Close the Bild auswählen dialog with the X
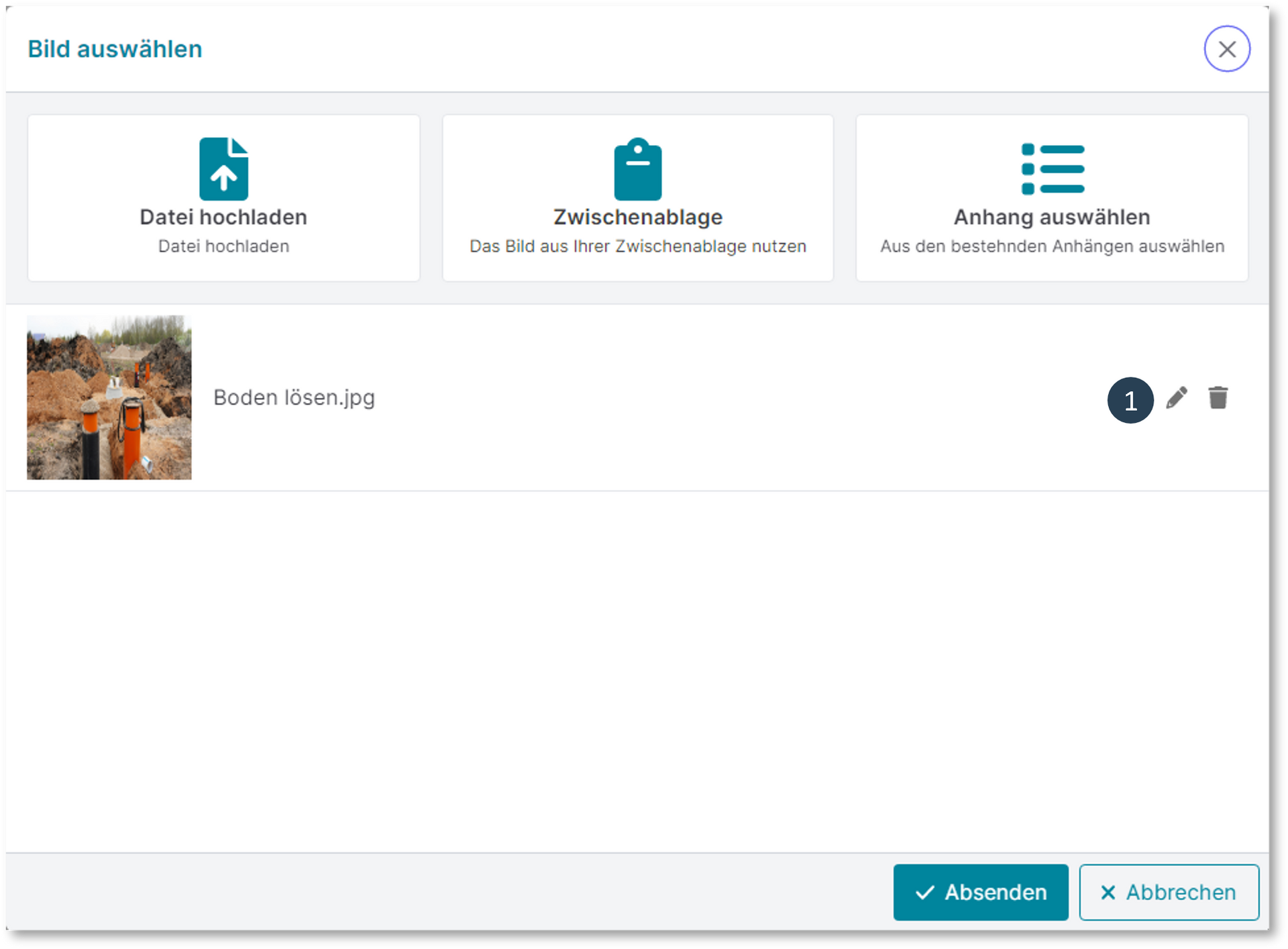The height and width of the screenshot is (949, 1288). pyautogui.click(x=1228, y=48)
